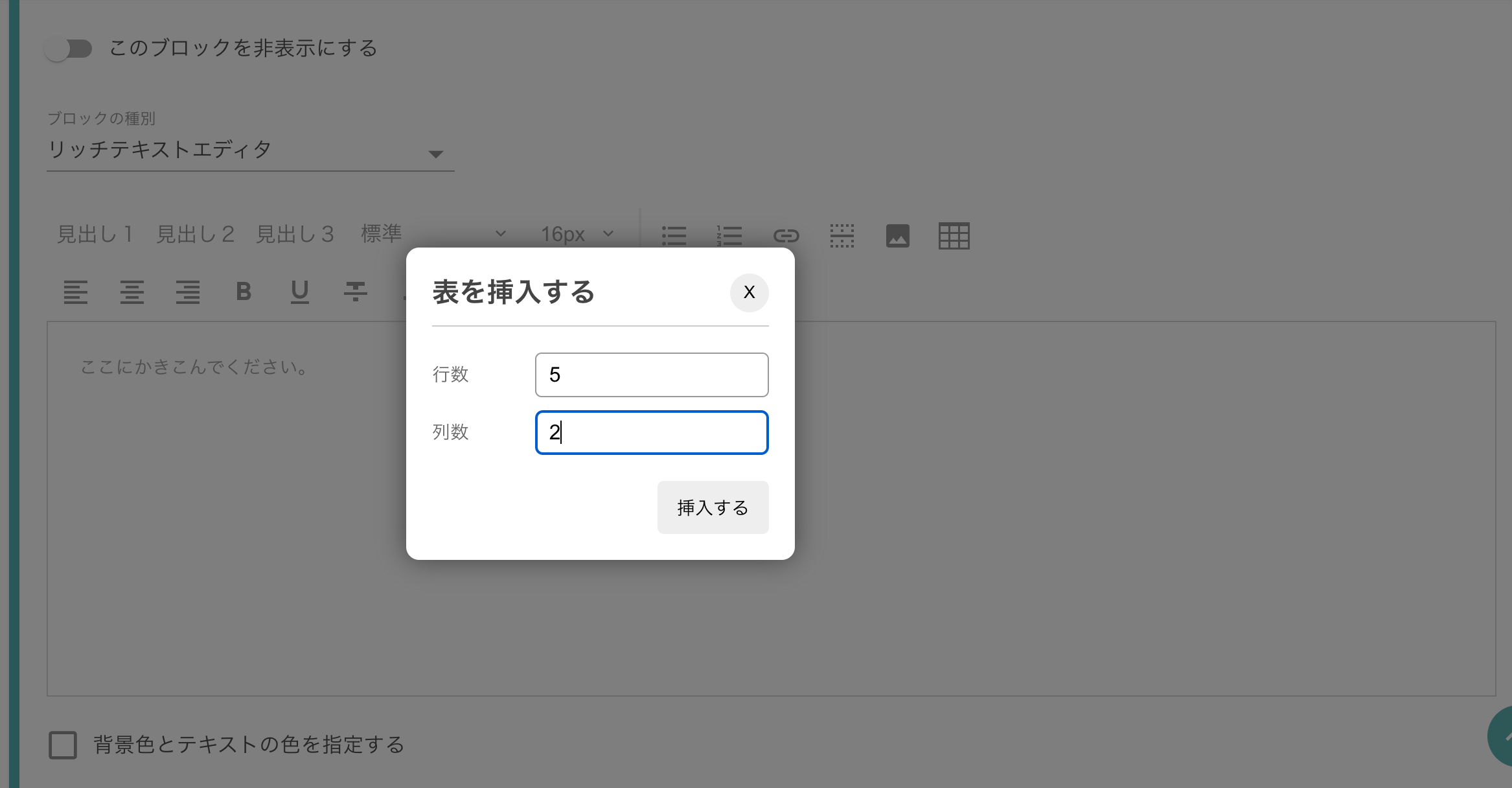Apply the 見出し1 heading style
1512x788 pixels.
coord(95,234)
